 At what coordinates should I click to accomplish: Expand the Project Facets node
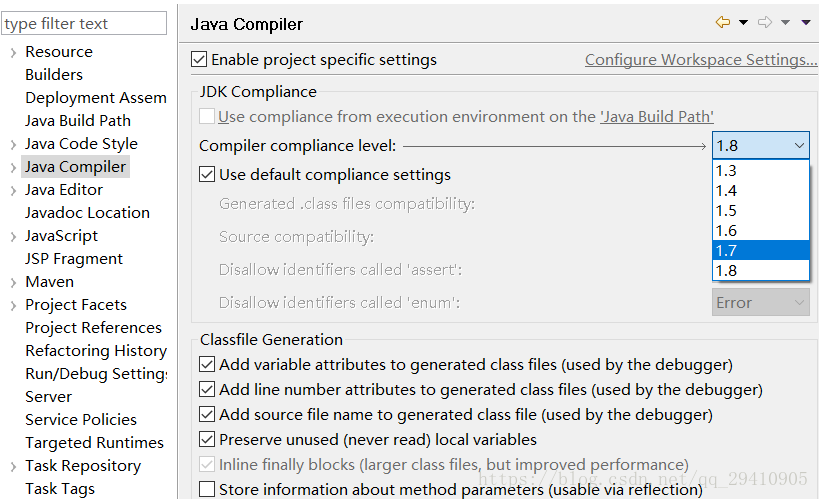click(x=13, y=305)
